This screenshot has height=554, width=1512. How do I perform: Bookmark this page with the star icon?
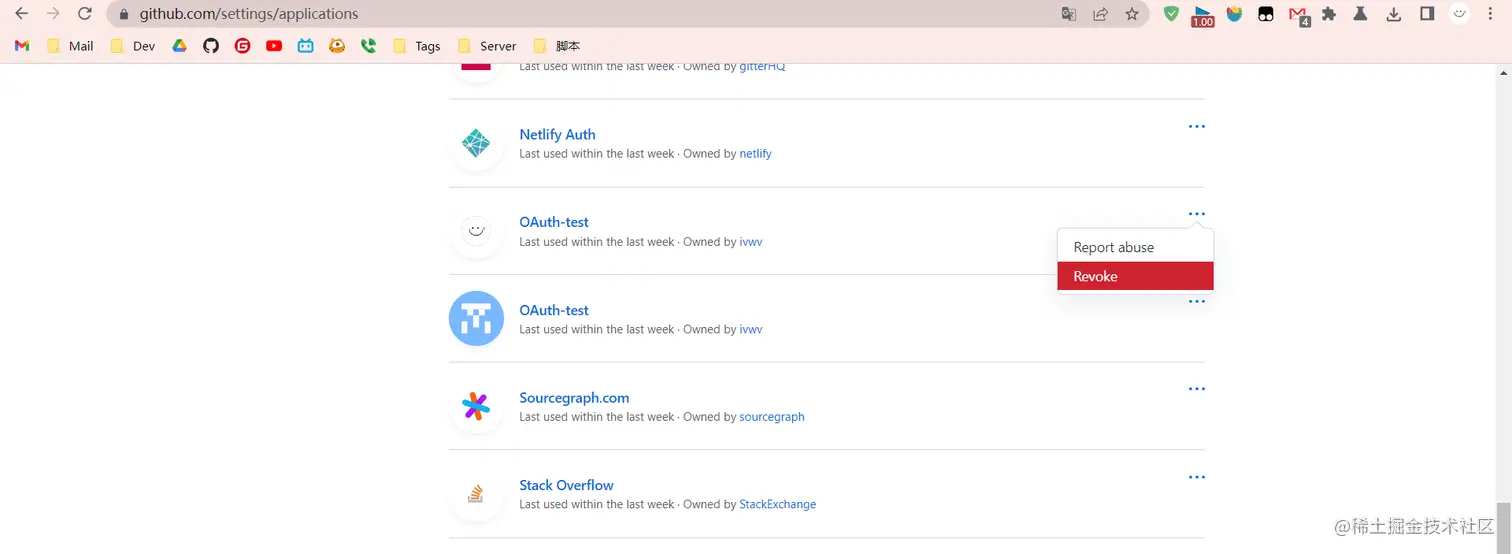[x=1132, y=14]
